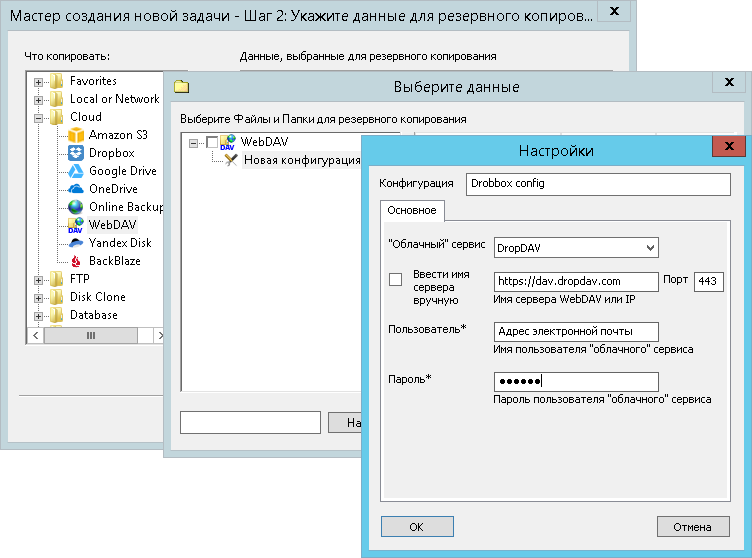Click the 'Отмена' button

point(693,527)
